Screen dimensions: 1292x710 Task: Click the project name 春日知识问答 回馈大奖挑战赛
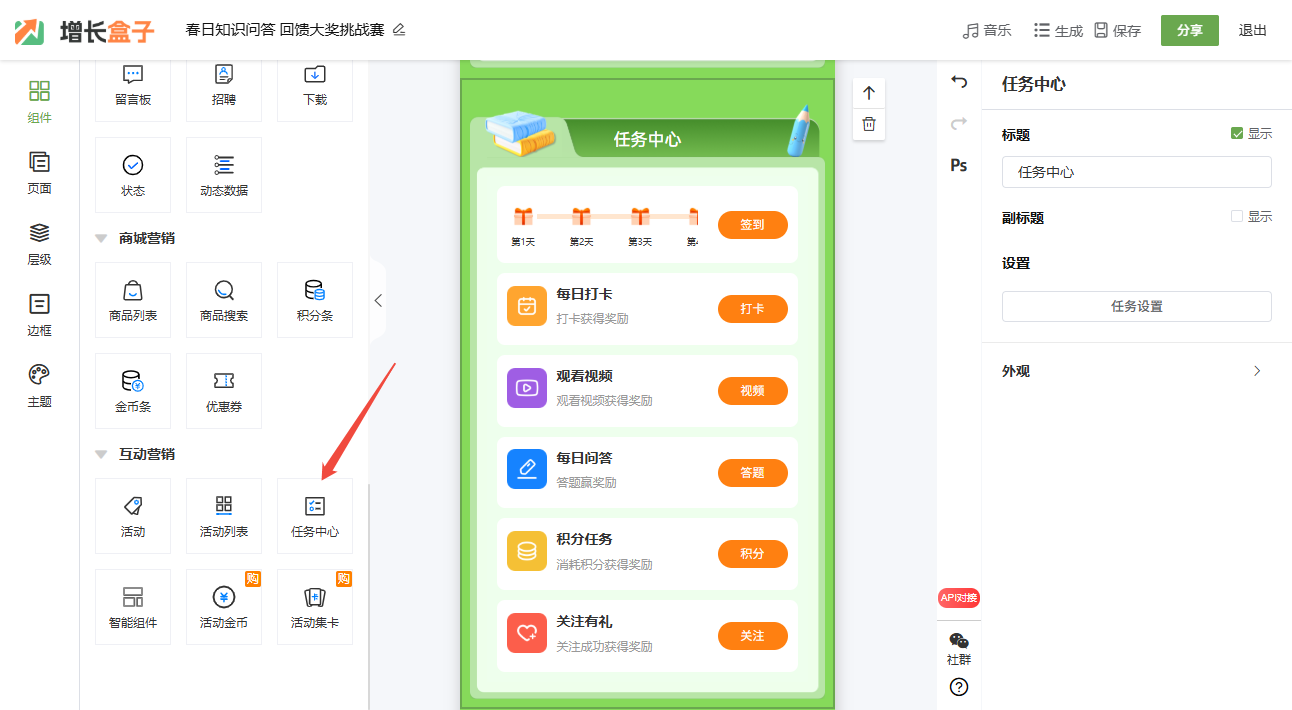[285, 30]
